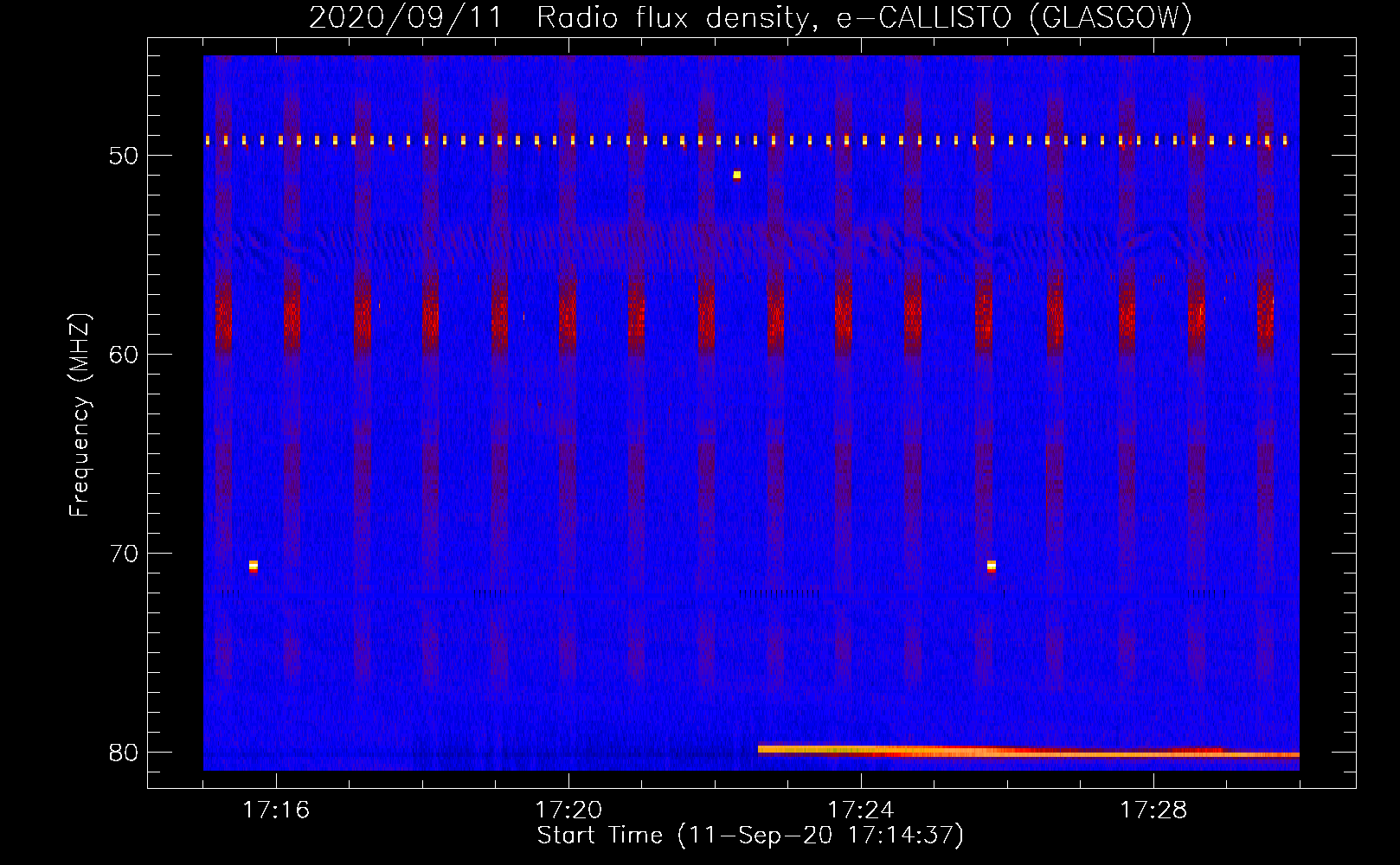This screenshot has height=865, width=1400.
Task: Click the bright spot near 70 MHz at 17:15
Action: [x=254, y=567]
